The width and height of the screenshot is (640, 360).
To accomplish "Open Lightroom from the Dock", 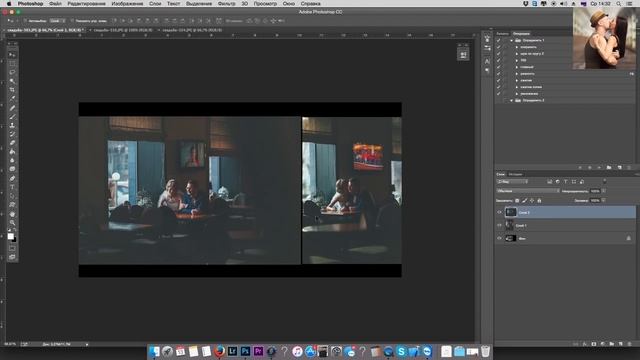I will coord(232,351).
